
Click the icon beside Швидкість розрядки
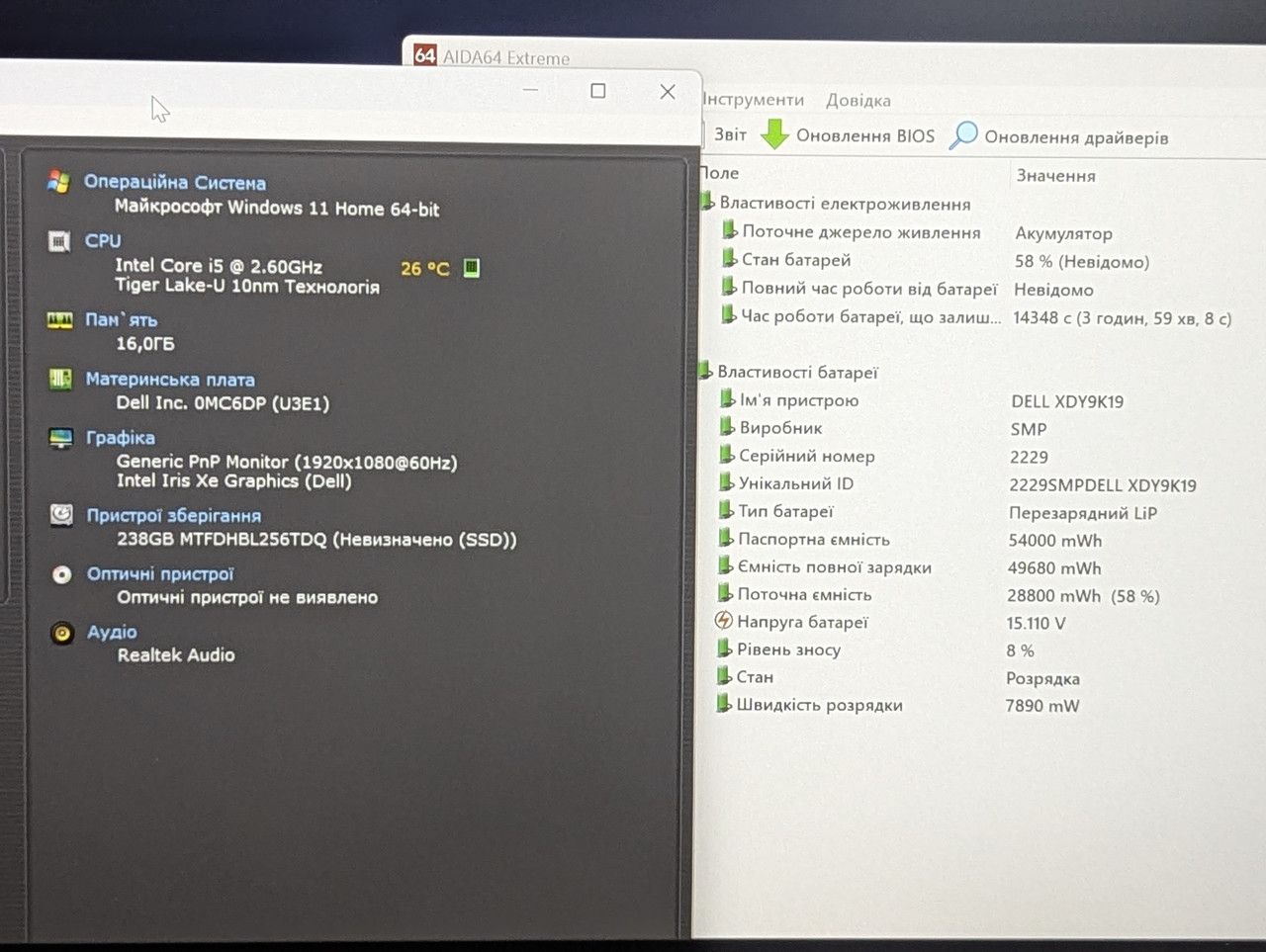[x=725, y=704]
